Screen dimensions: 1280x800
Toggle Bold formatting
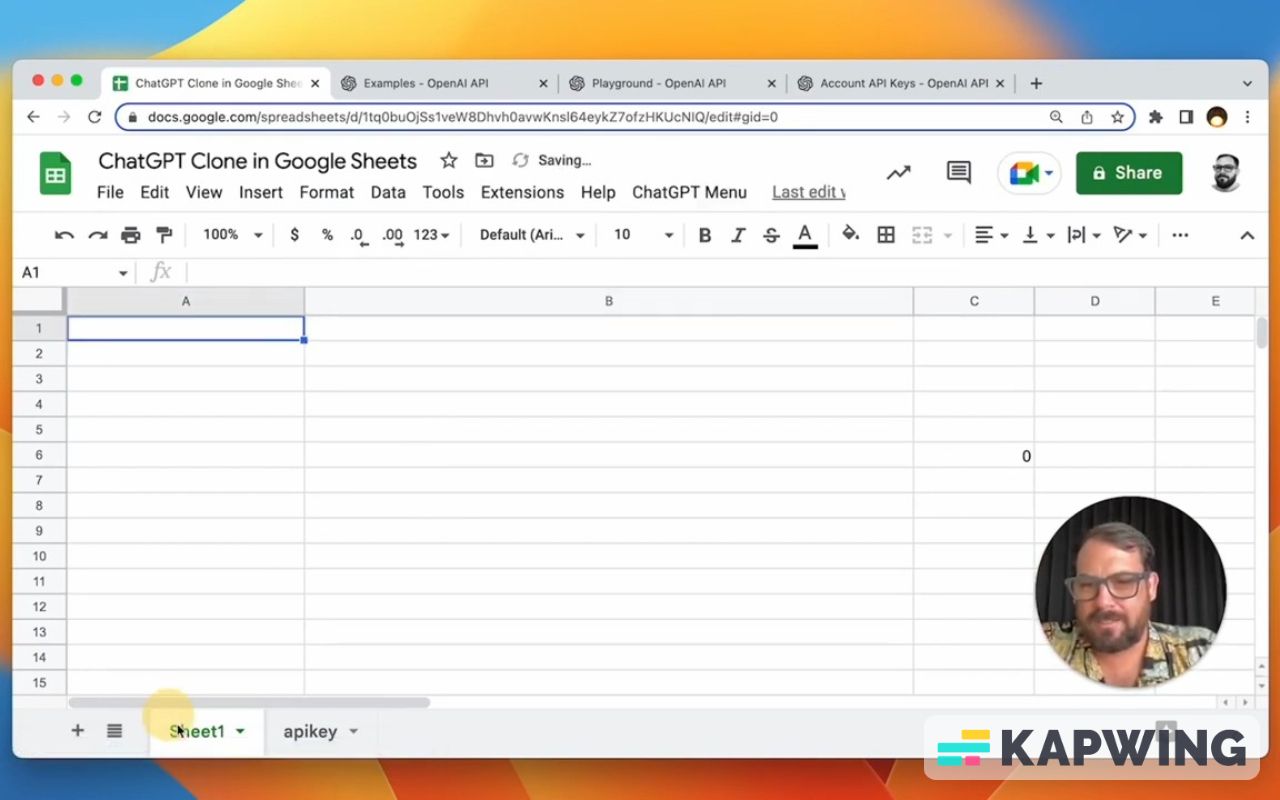705,235
